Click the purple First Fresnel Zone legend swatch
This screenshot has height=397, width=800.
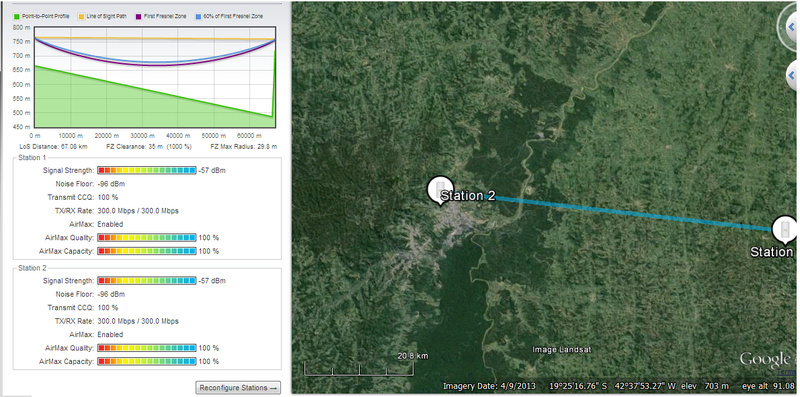tap(138, 16)
